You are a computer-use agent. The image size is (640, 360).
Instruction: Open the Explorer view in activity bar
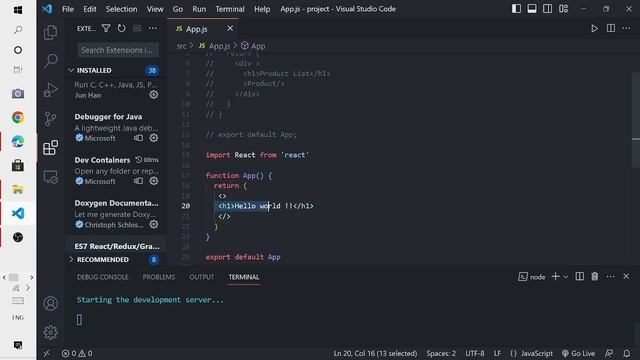pyautogui.click(x=50, y=32)
